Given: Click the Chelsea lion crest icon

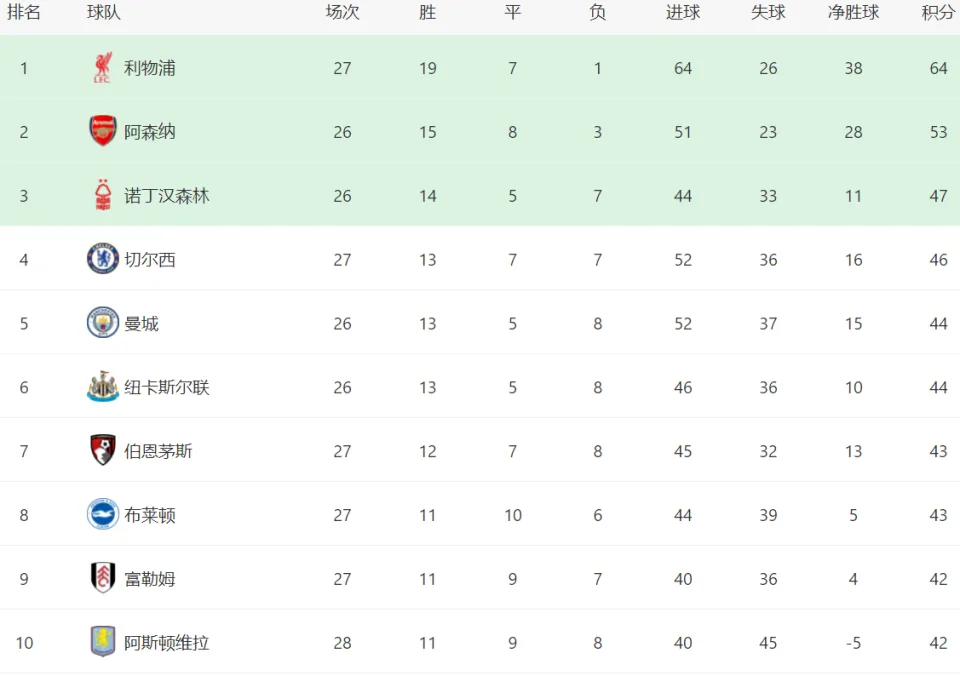Looking at the screenshot, I should [103, 259].
